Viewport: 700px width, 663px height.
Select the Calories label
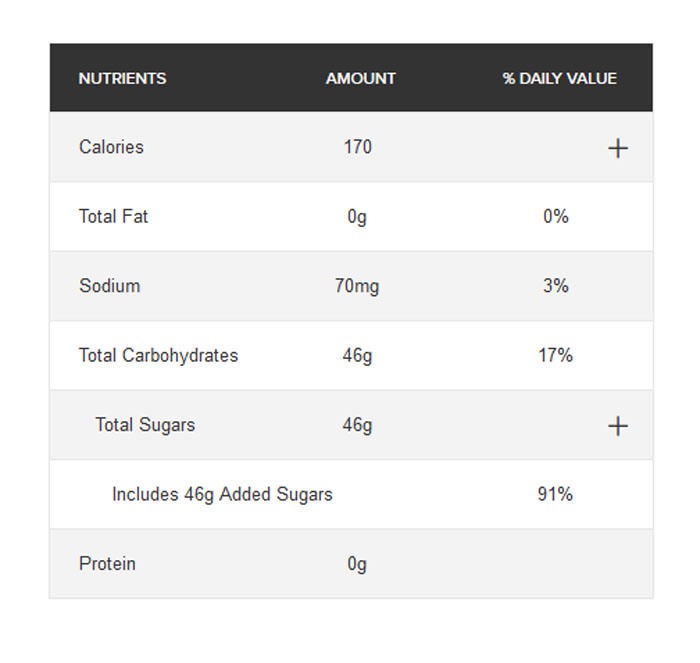coord(111,147)
